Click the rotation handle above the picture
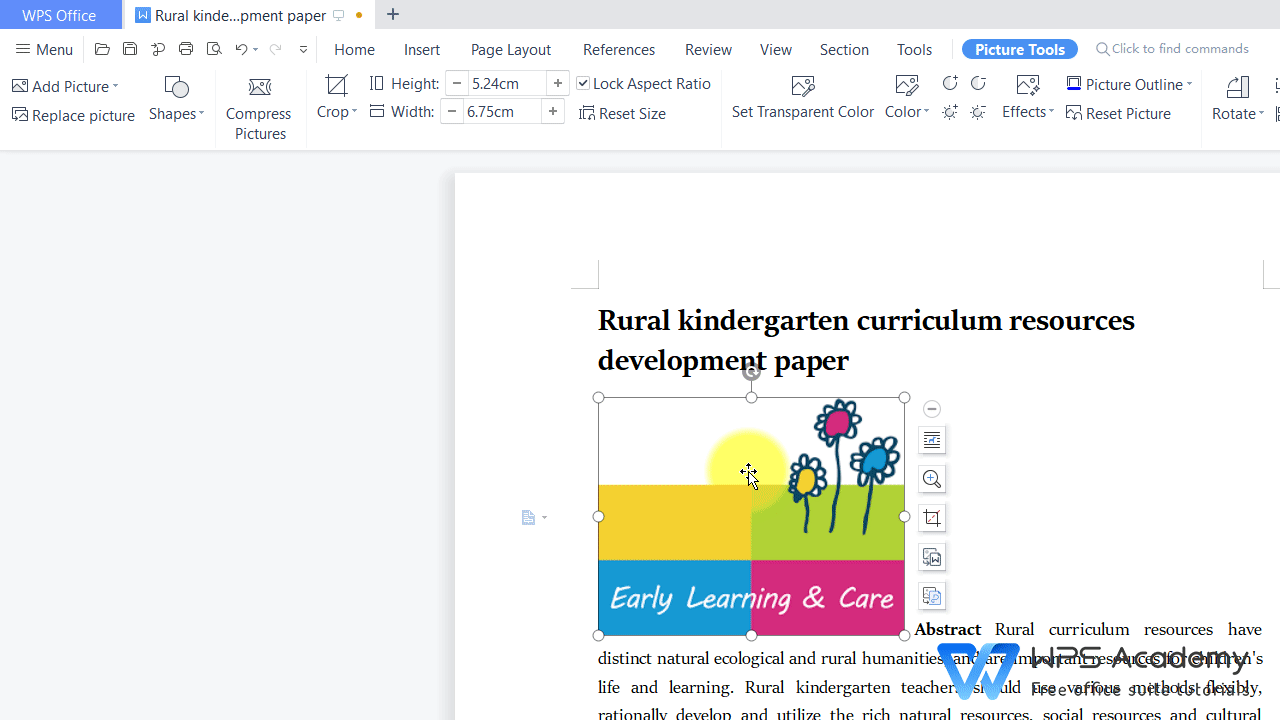Viewport: 1280px width, 720px height. click(x=751, y=373)
